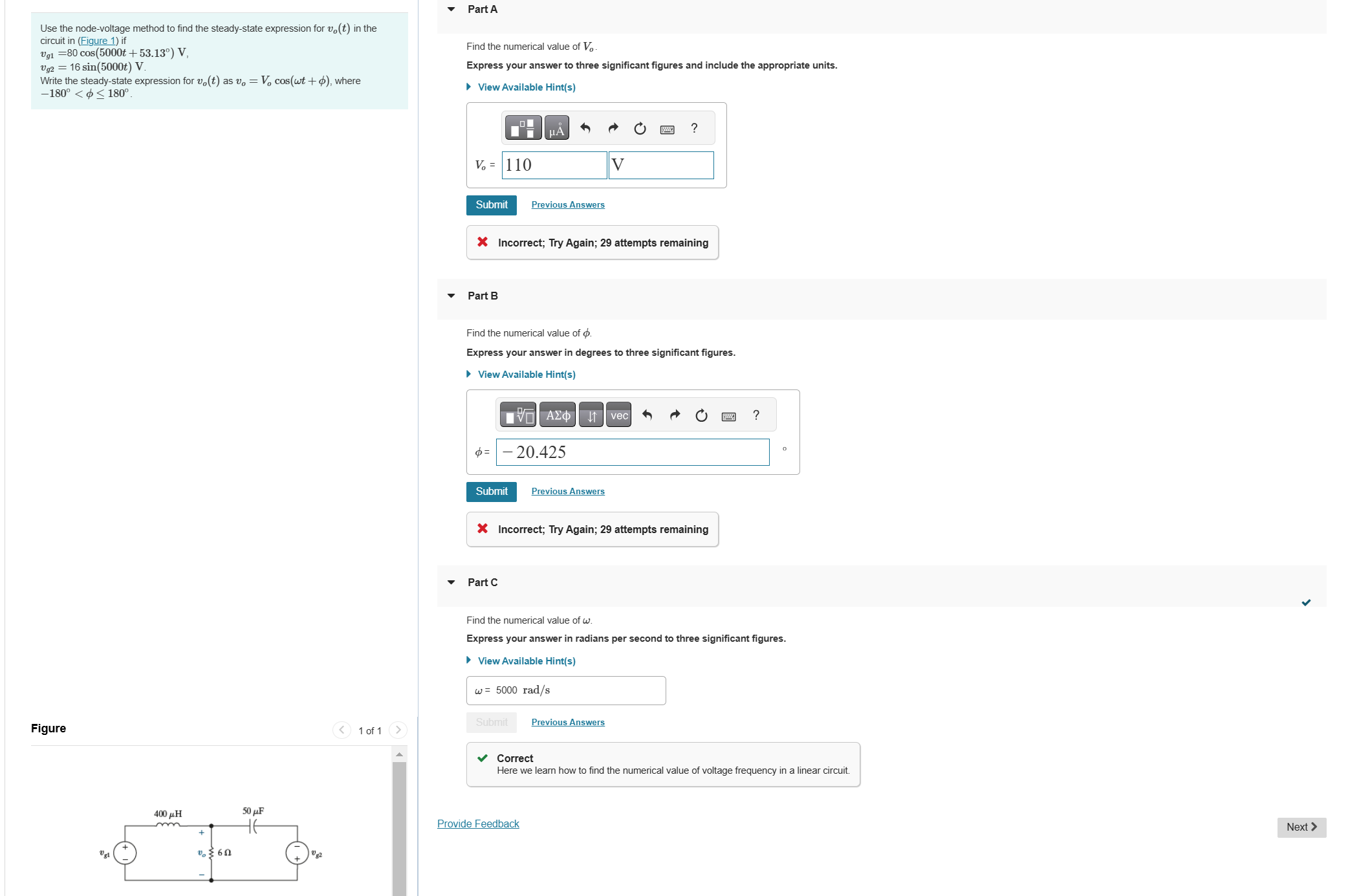Open the Figure 1 link in problem statement

pos(98,40)
